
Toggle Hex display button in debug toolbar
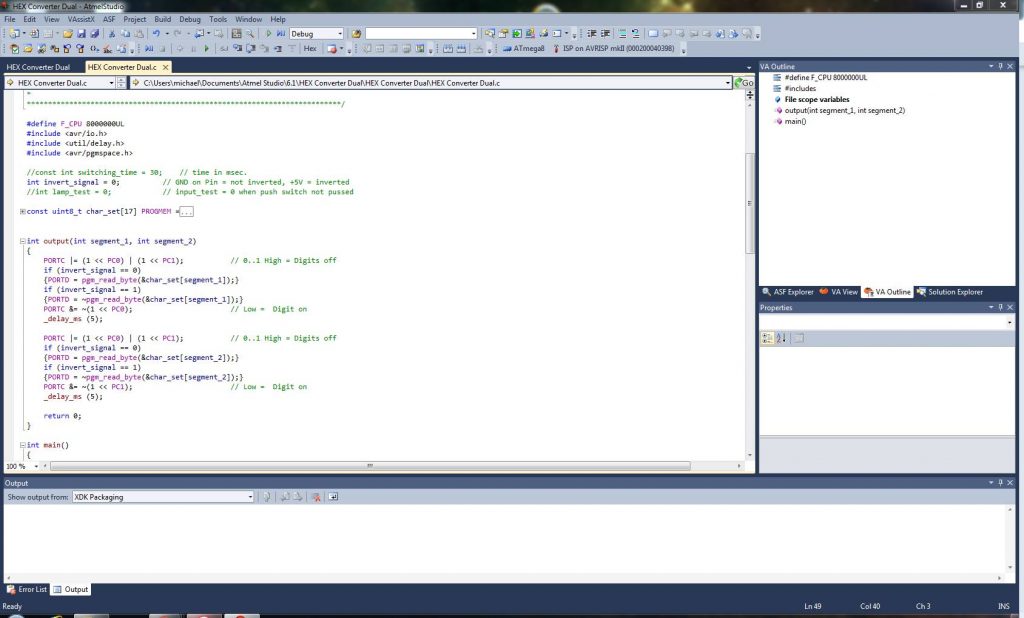pyautogui.click(x=310, y=48)
